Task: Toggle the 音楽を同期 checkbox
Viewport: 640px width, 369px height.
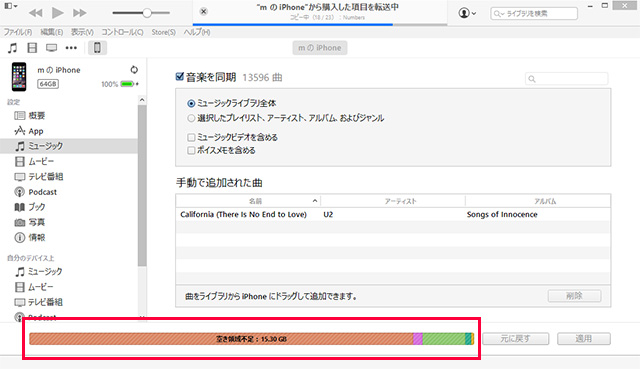Action: (180, 77)
